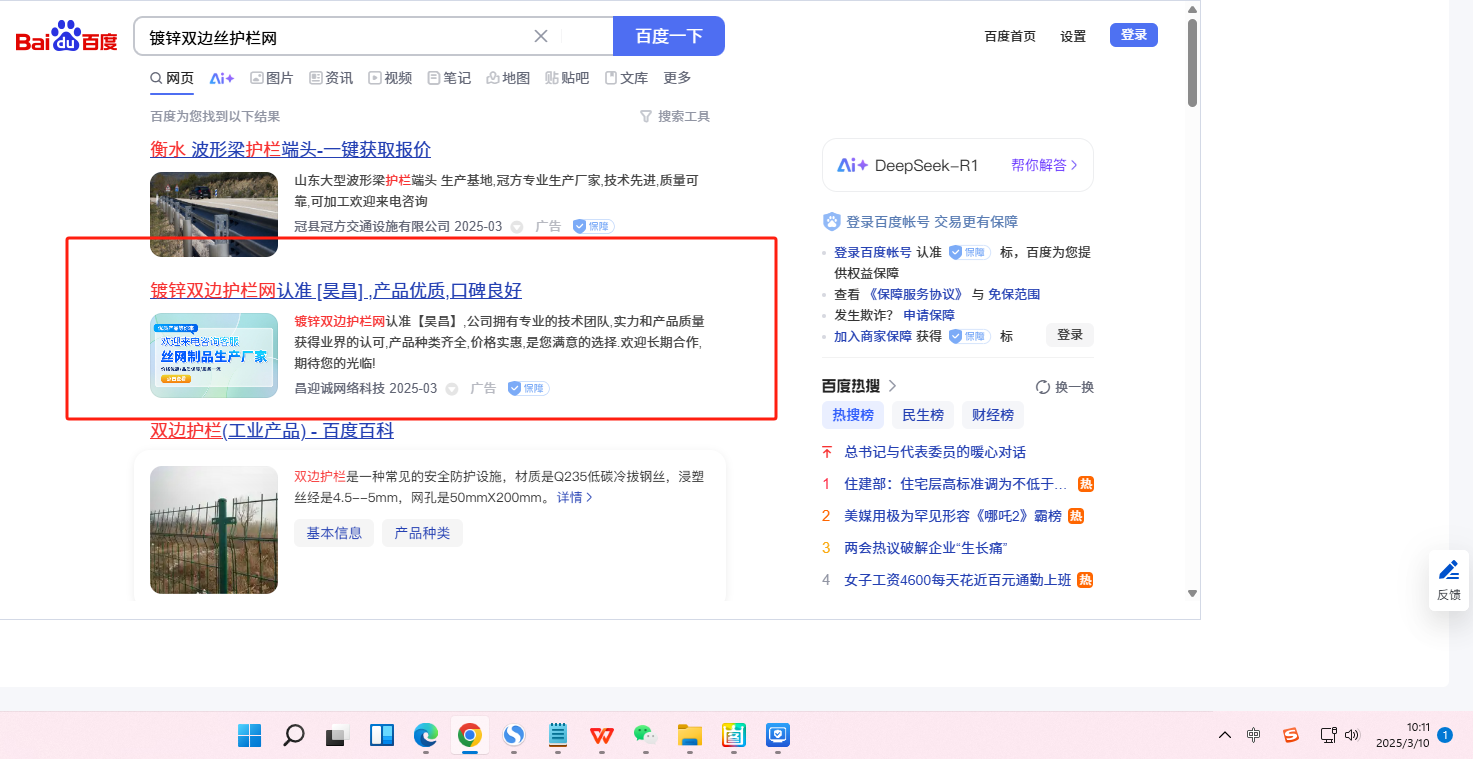1473x759 pixels.
Task: Open the Sogou input method tray icon
Action: 1290,736
